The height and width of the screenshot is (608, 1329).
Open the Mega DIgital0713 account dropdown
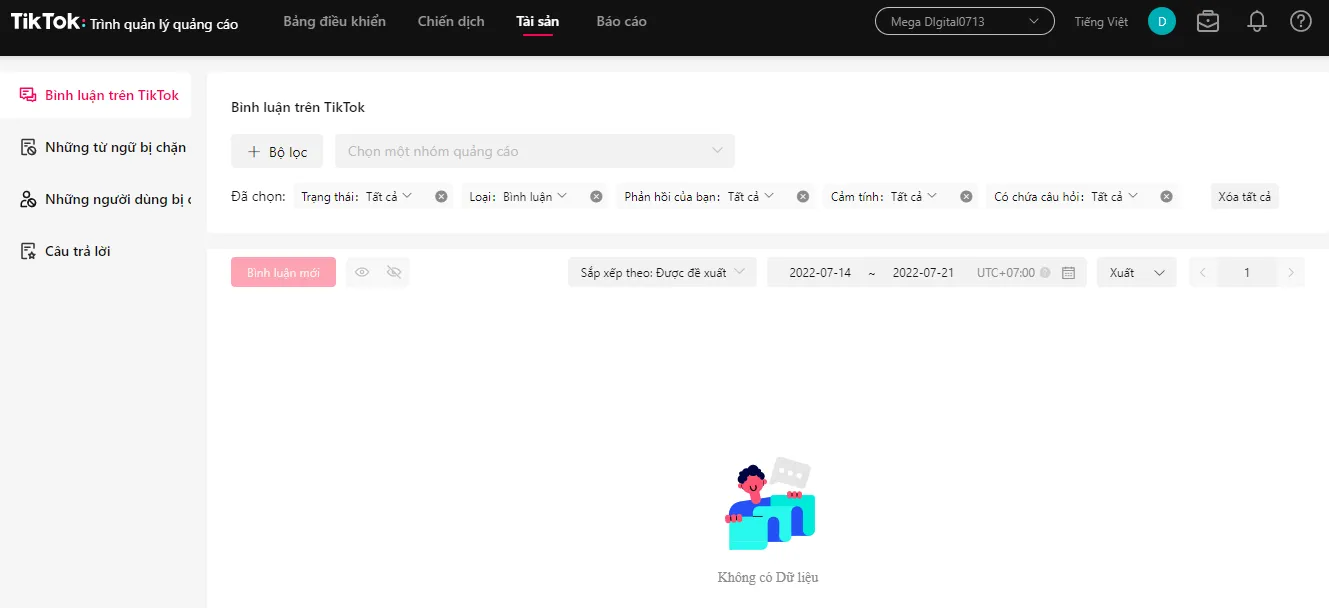click(965, 21)
